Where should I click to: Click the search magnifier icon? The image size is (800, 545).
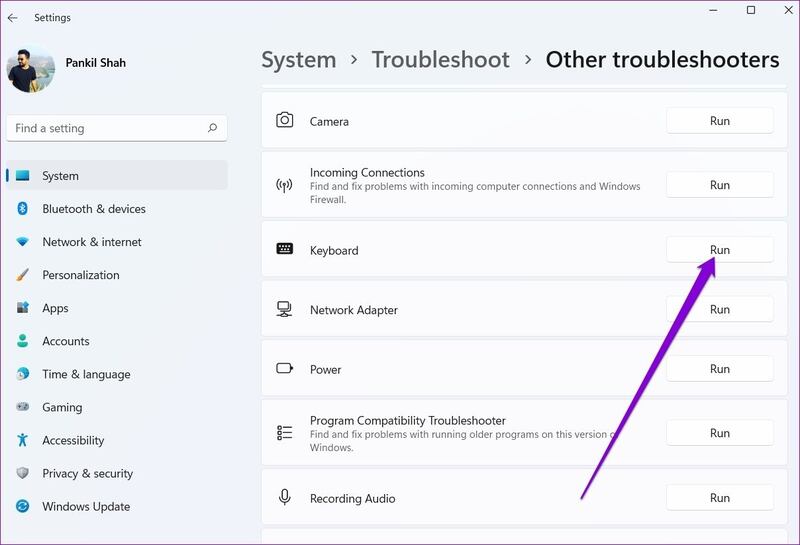pyautogui.click(x=212, y=128)
